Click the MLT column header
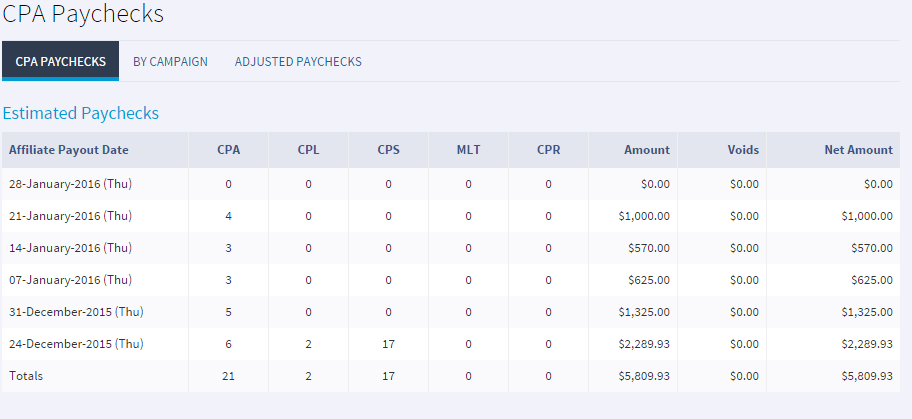 coord(468,150)
